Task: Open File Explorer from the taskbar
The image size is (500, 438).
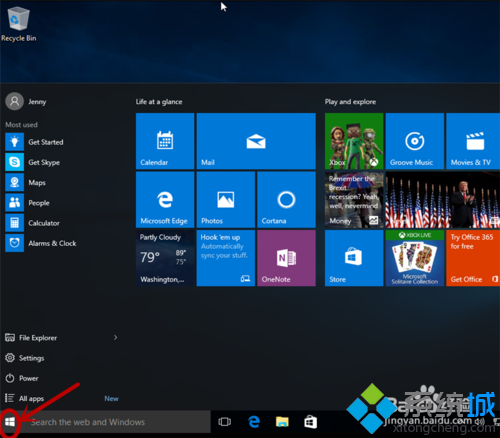Action: 282,422
